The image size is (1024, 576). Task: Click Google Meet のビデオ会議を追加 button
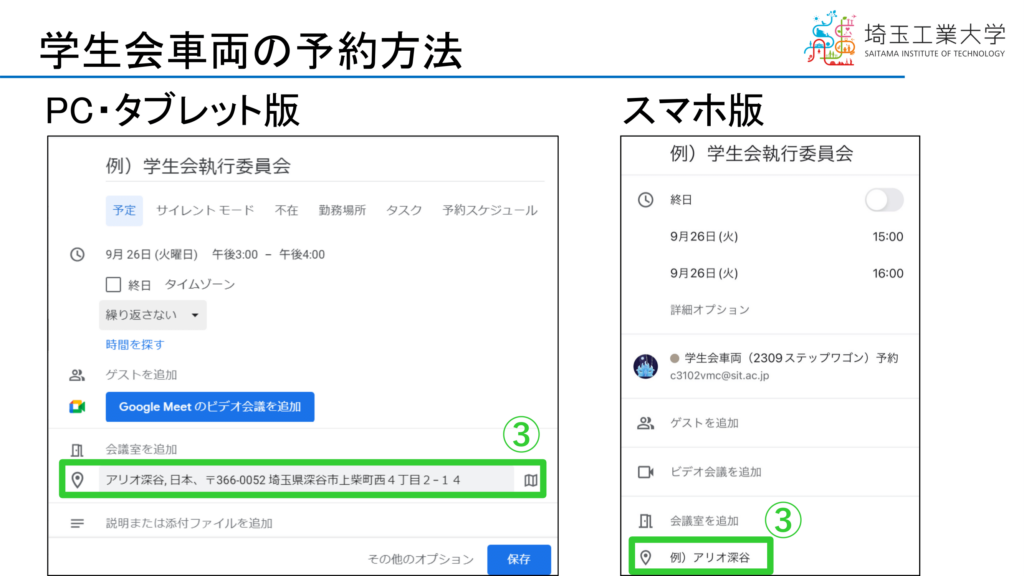[x=210, y=407]
